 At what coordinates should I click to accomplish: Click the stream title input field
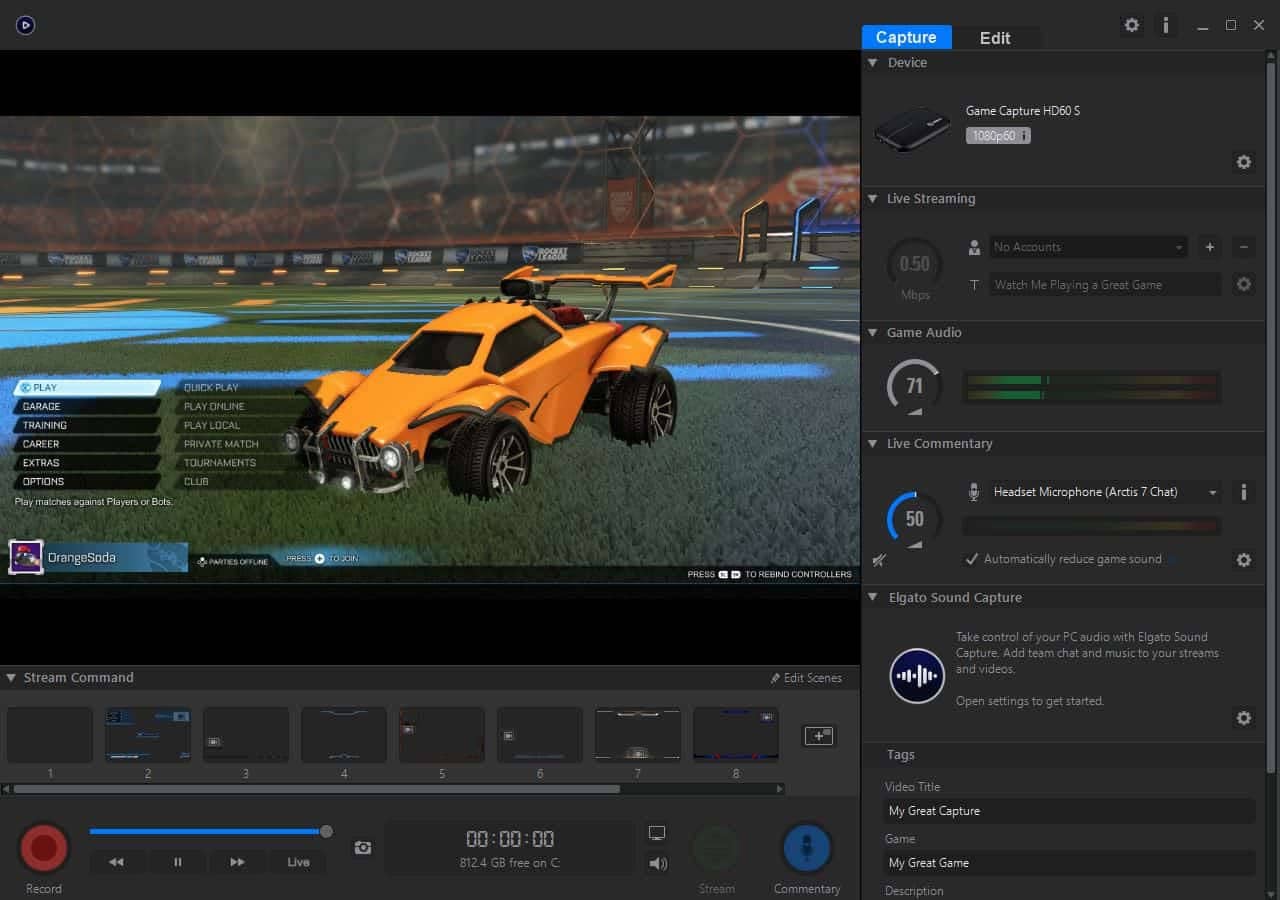(x=1105, y=285)
